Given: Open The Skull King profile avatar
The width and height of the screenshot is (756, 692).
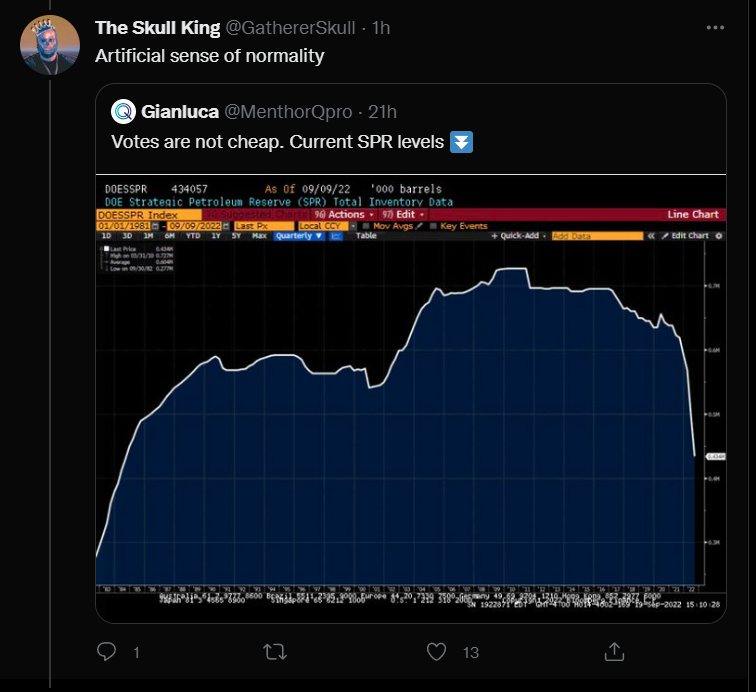Looking at the screenshot, I should click(x=50, y=45).
